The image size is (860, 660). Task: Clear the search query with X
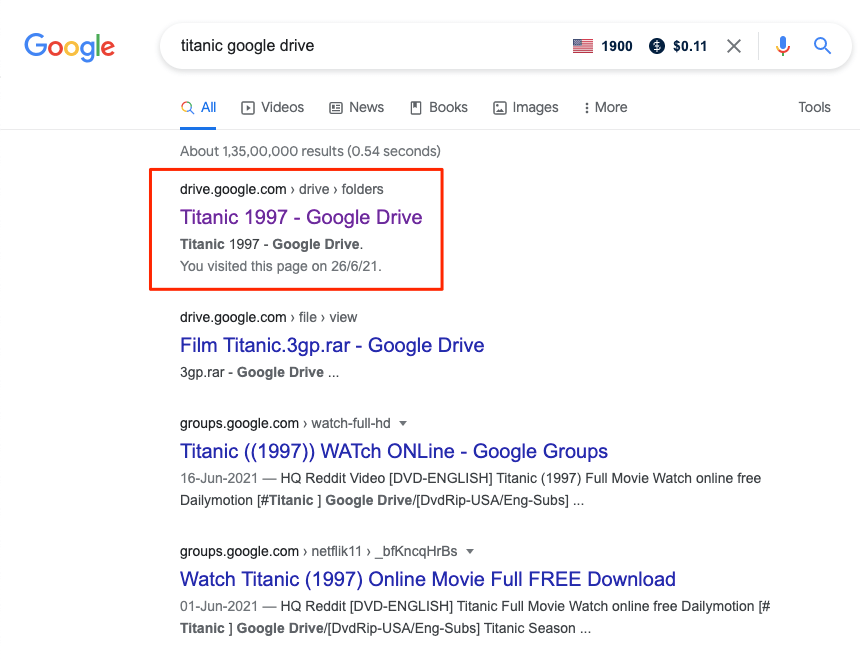tap(734, 46)
